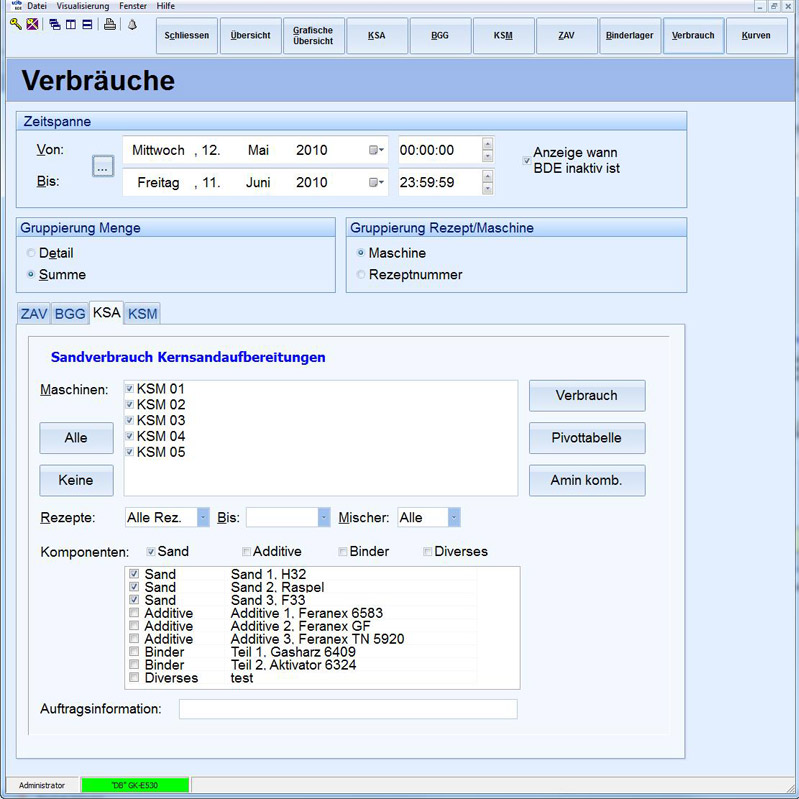Toggle Anzeige wann BDE inaktiv ist checkbox

pyautogui.click(x=527, y=161)
